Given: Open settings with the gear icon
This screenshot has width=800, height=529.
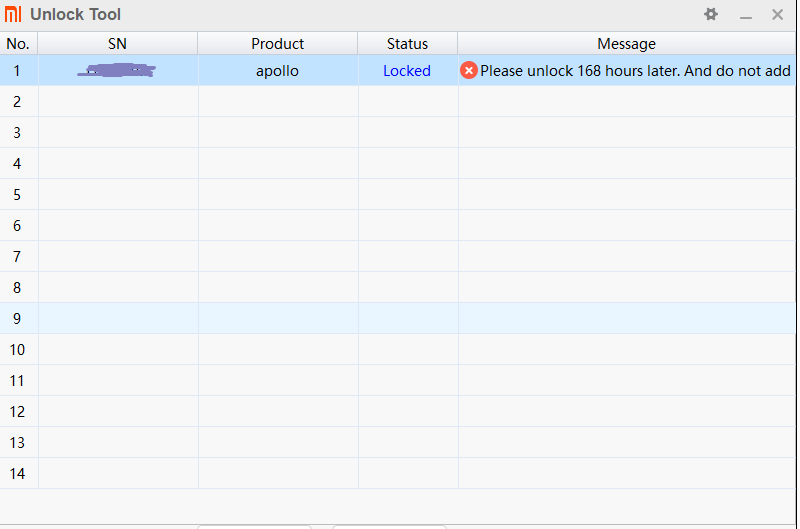Looking at the screenshot, I should click(x=711, y=14).
